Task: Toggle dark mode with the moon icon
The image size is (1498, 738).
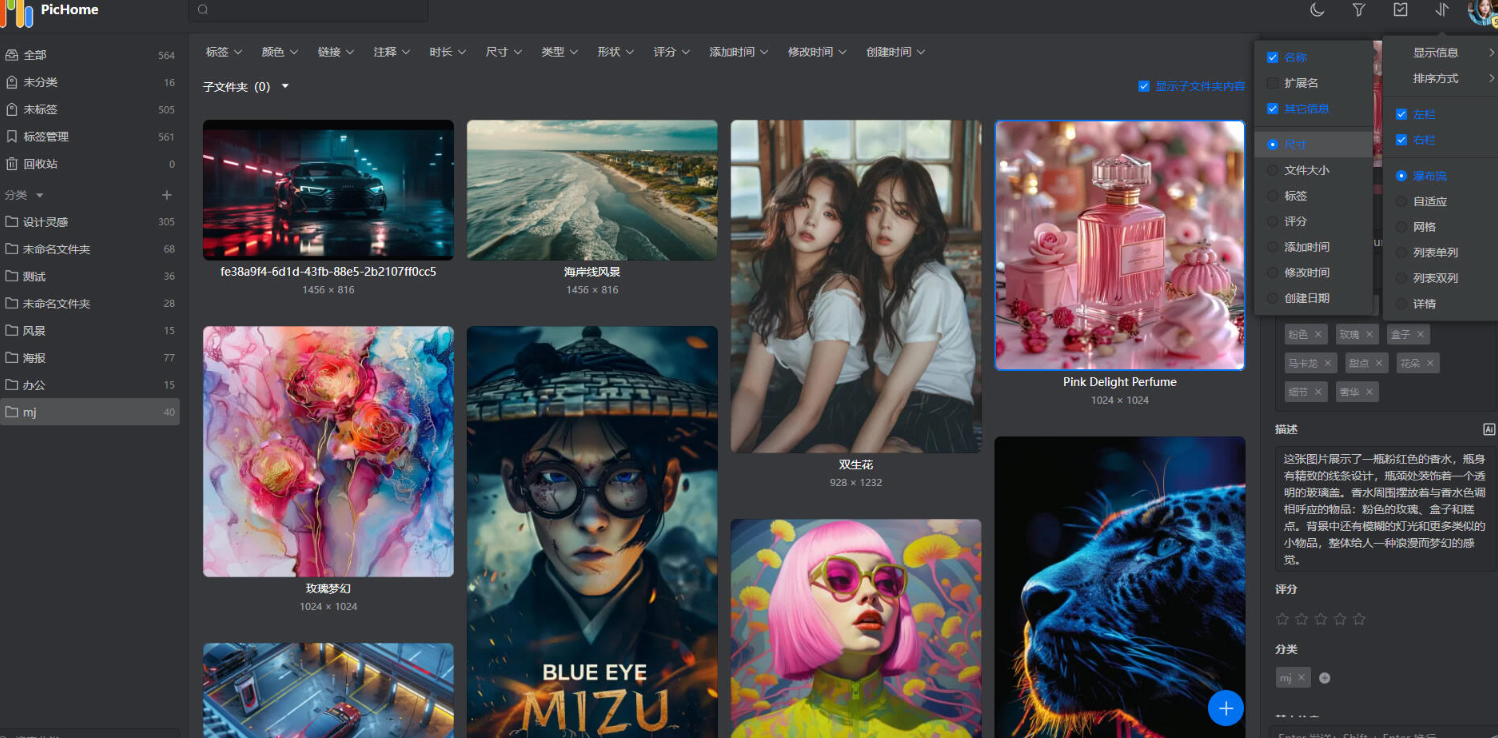Action: tap(1317, 10)
